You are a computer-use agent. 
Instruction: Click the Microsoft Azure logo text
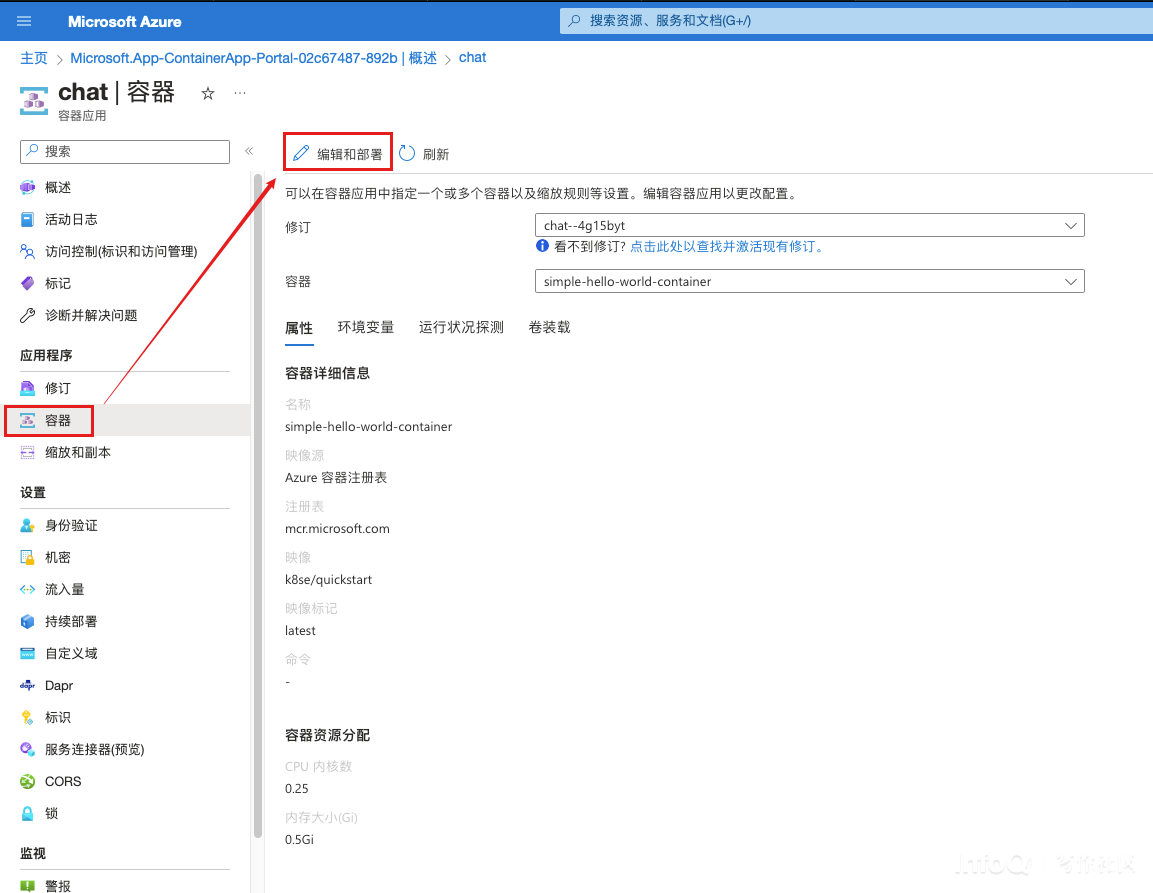(x=124, y=22)
